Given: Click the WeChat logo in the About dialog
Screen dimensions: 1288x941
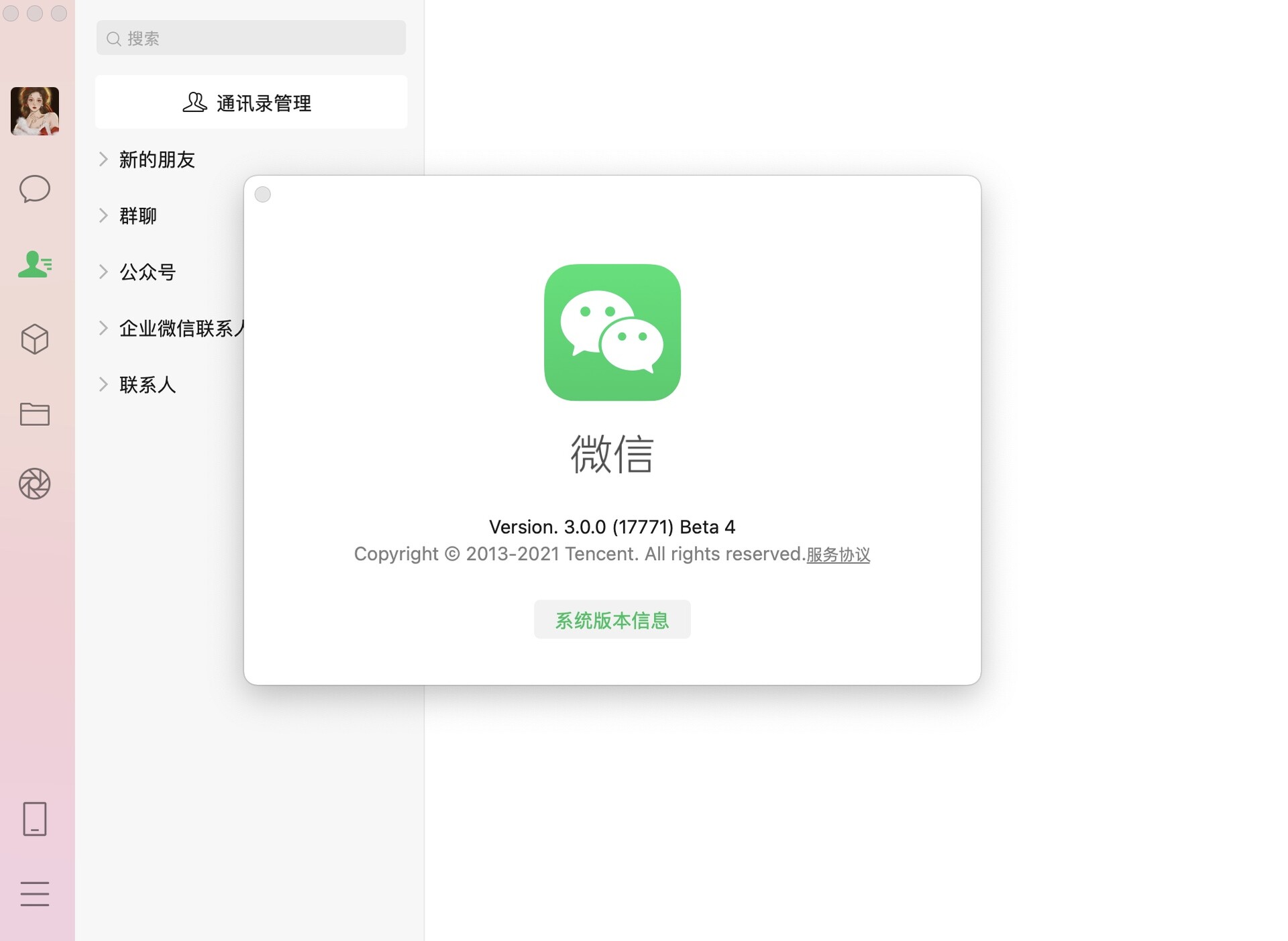Looking at the screenshot, I should [612, 333].
